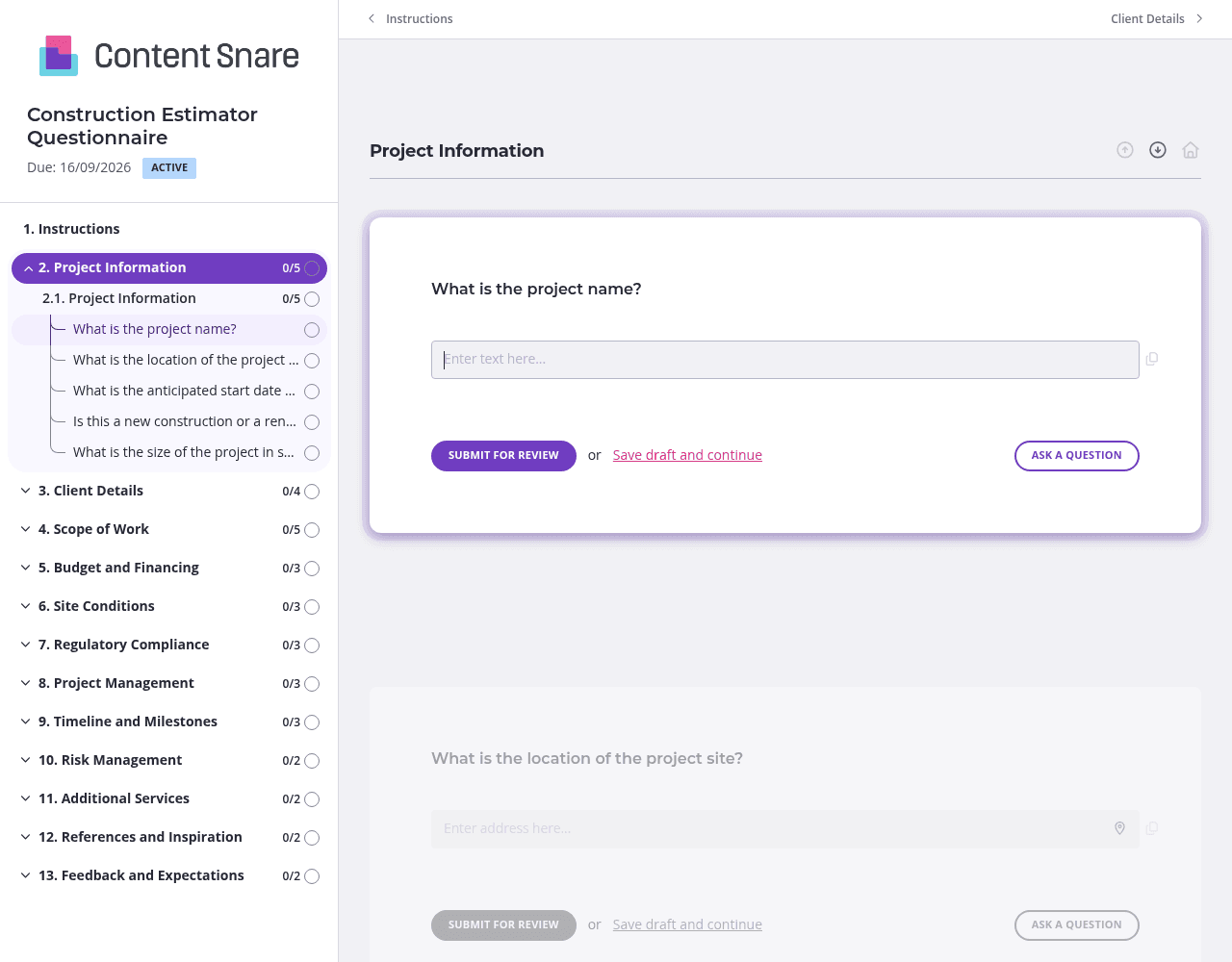Toggle status circle for project size question
Image resolution: width=1232 pixels, height=962 pixels.
(x=312, y=453)
